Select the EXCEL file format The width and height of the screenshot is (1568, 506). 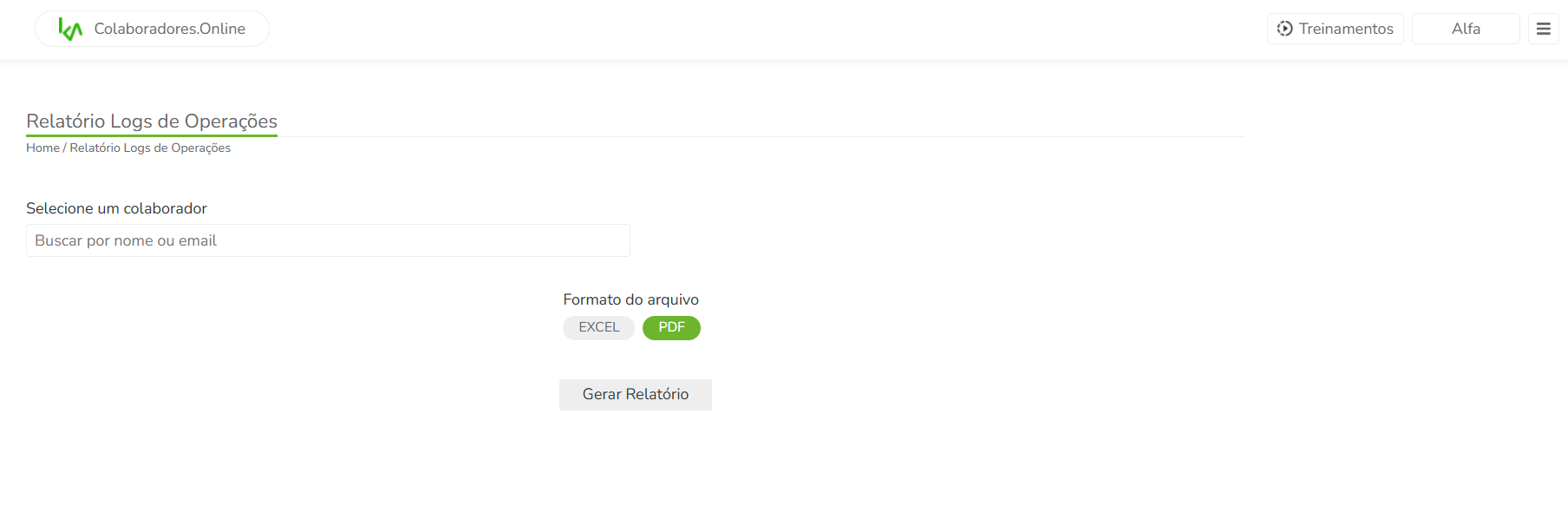[598, 327]
